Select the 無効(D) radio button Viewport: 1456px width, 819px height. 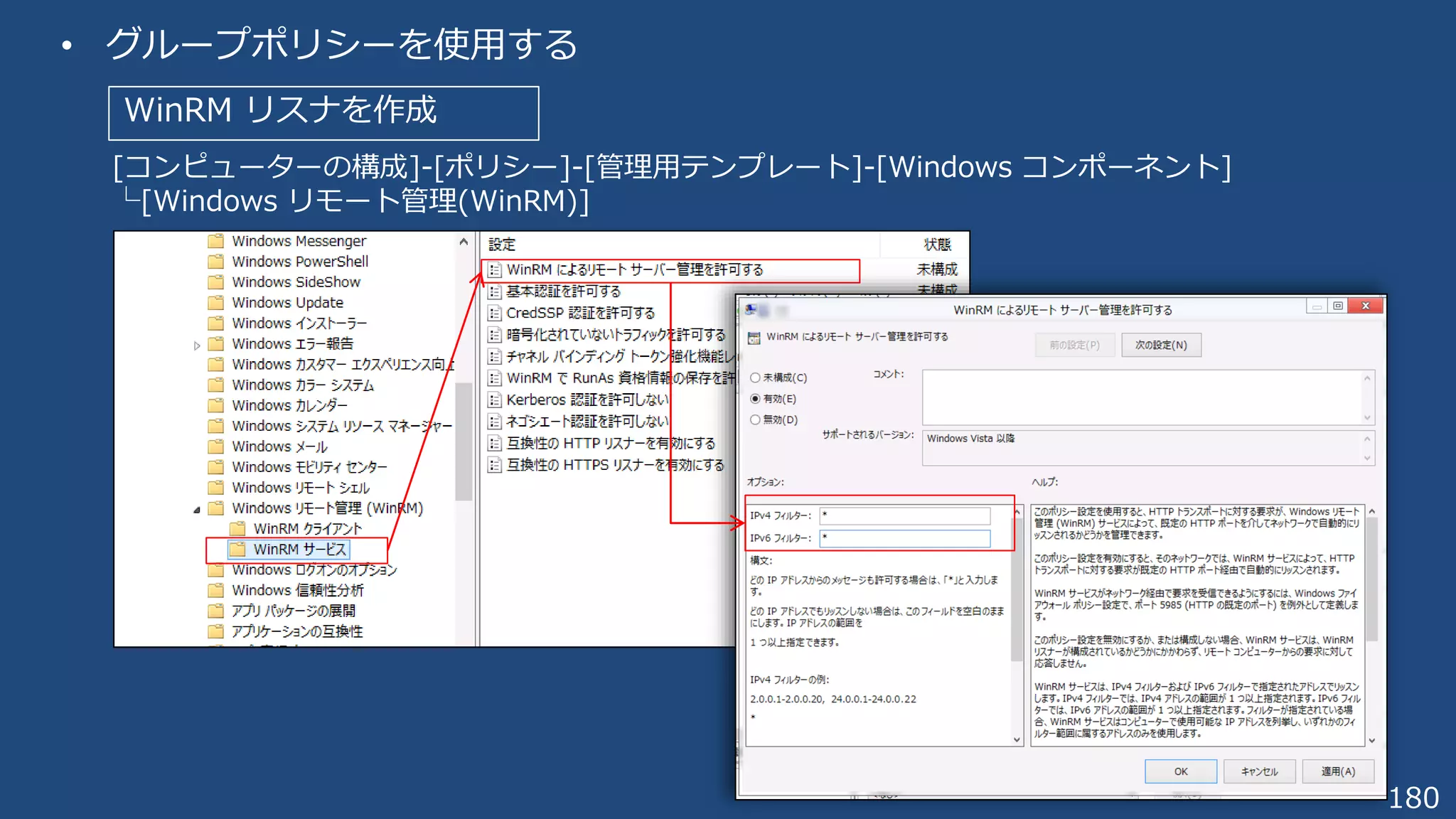coord(755,419)
